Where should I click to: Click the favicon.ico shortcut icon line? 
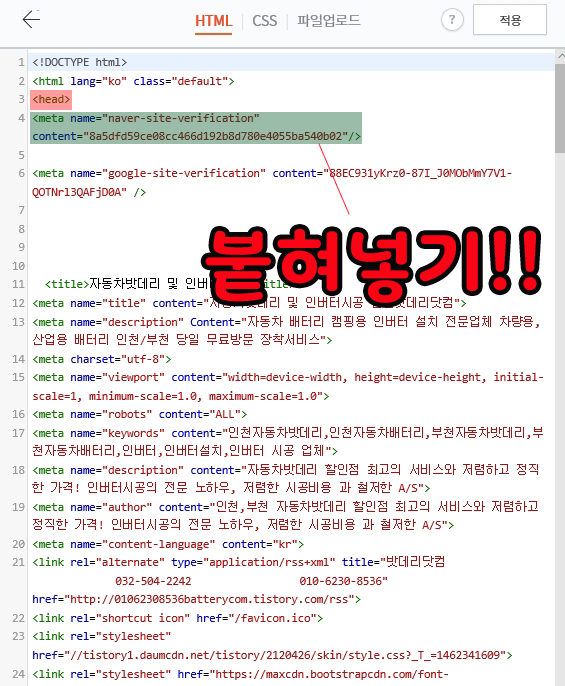pyautogui.click(x=177, y=618)
